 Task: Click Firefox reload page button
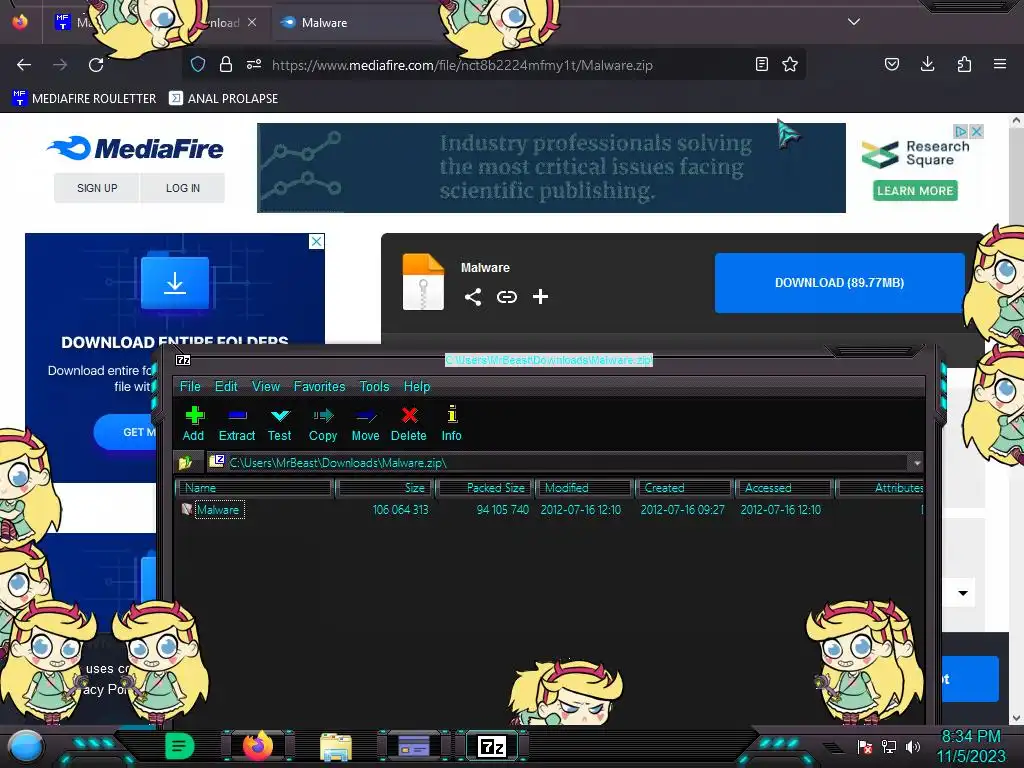[x=96, y=65]
